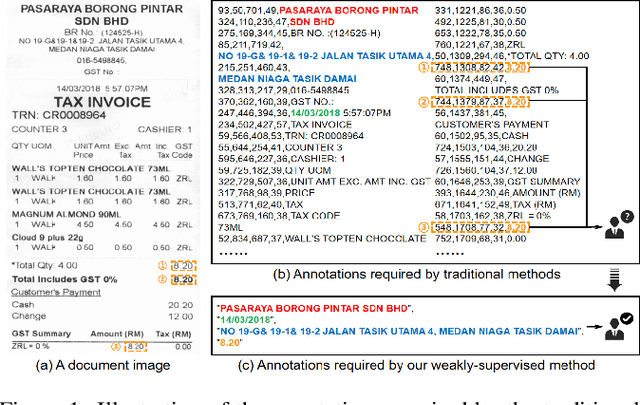640x405 pixels.
Task: Click line '93,50,701,49,PASARAYA BORONG PINTAR' in panel b
Action: 318,11
